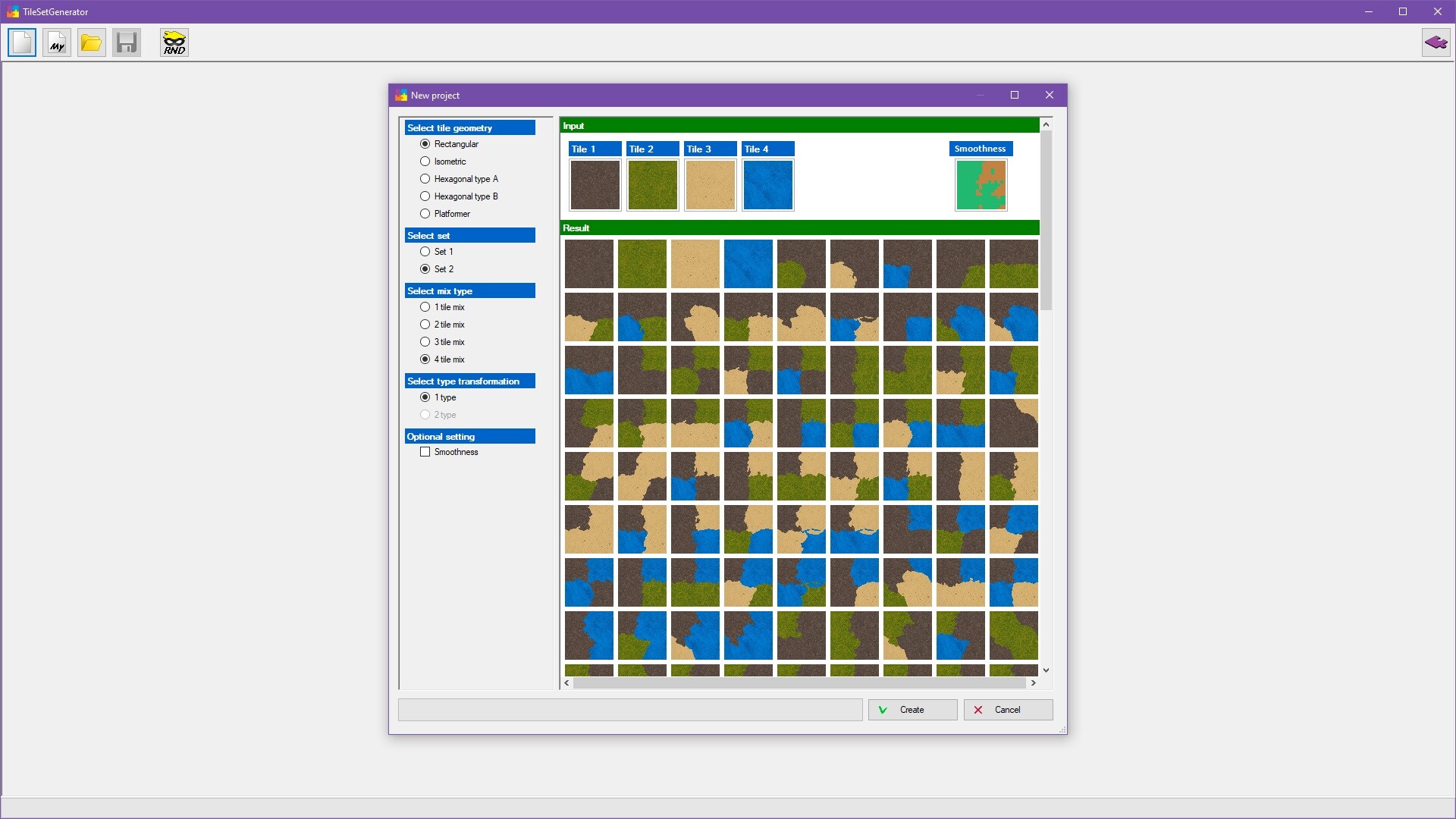1456x819 pixels.
Task: Switch to Set 1 option
Action: [x=425, y=252]
